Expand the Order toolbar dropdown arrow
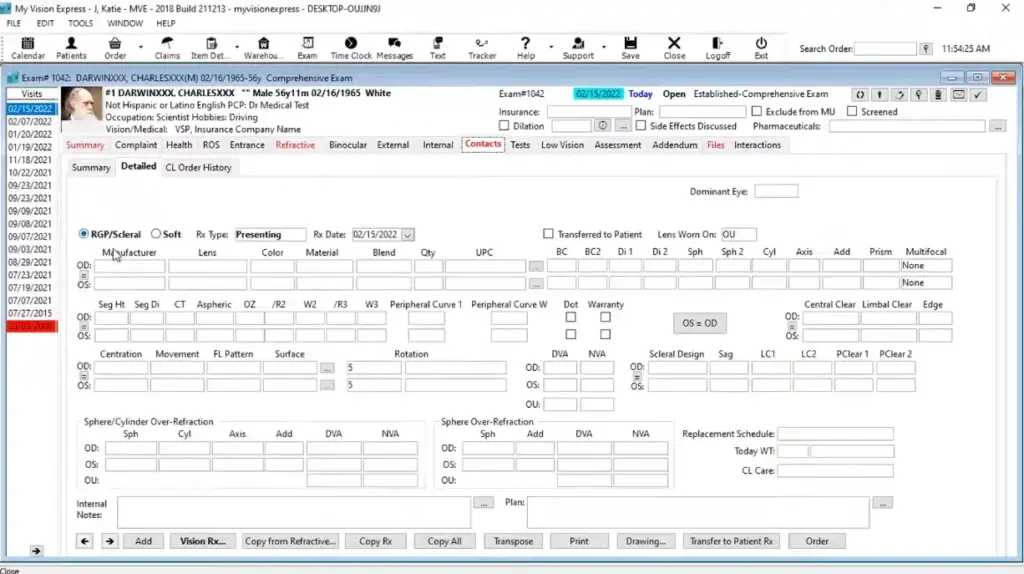1024x574 pixels. pyautogui.click(x=140, y=47)
